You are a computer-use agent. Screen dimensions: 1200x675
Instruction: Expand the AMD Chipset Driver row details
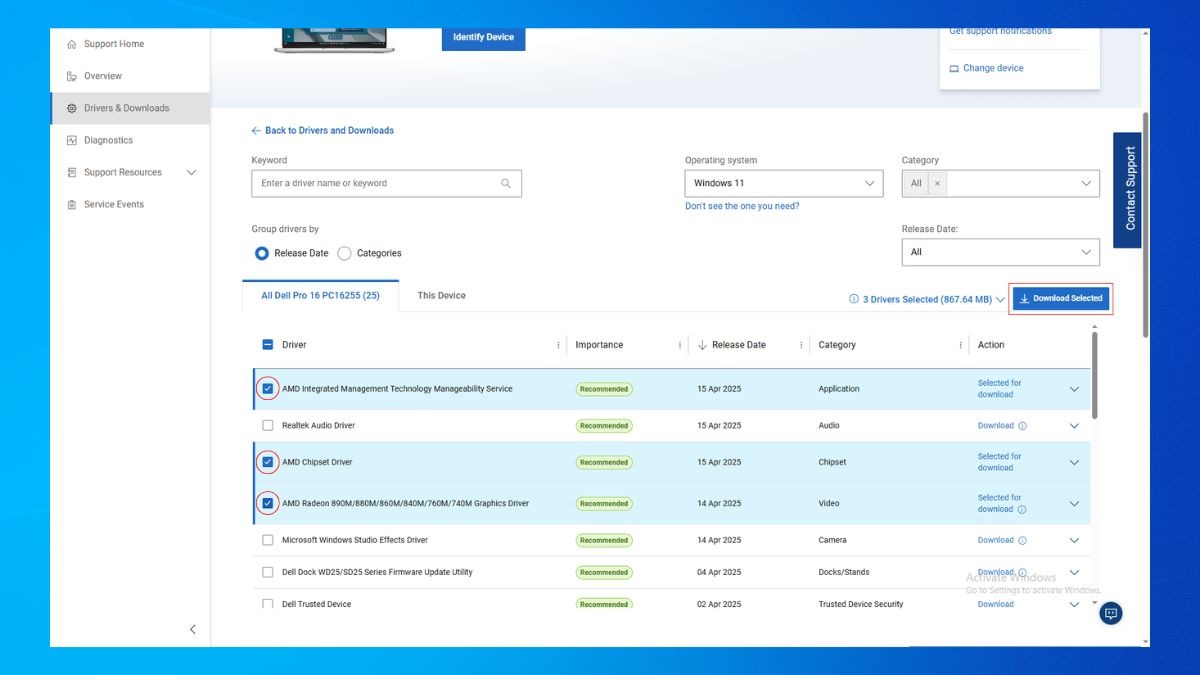(1074, 462)
